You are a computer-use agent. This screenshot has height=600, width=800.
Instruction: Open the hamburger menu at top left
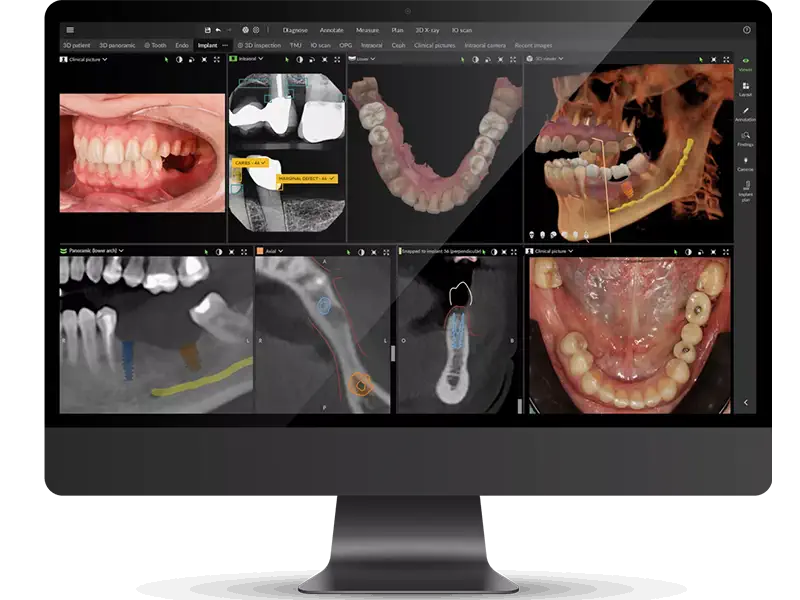pos(70,30)
